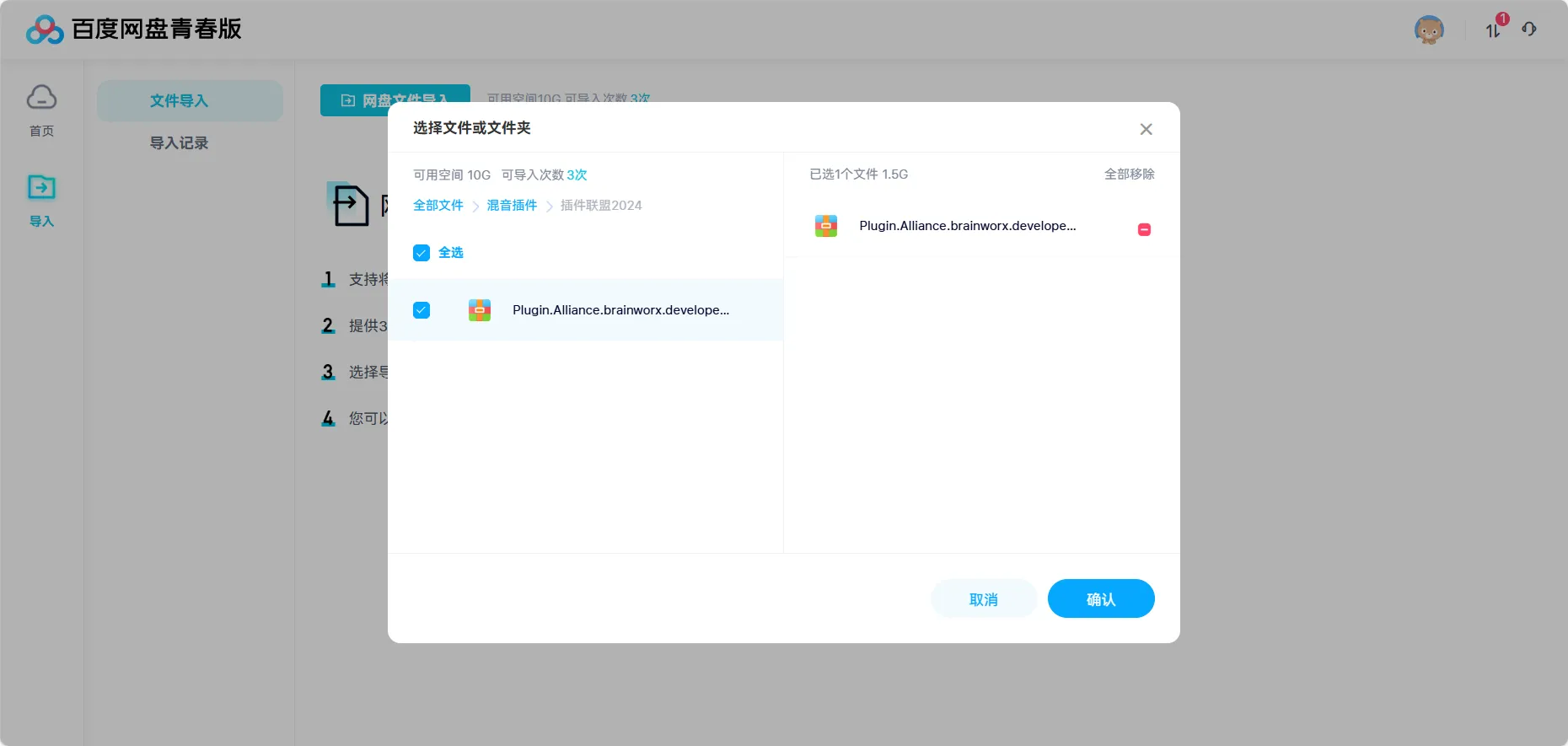Remove selected file with red minus icon
Screen dimensions: 1568x746
[x=1144, y=229]
